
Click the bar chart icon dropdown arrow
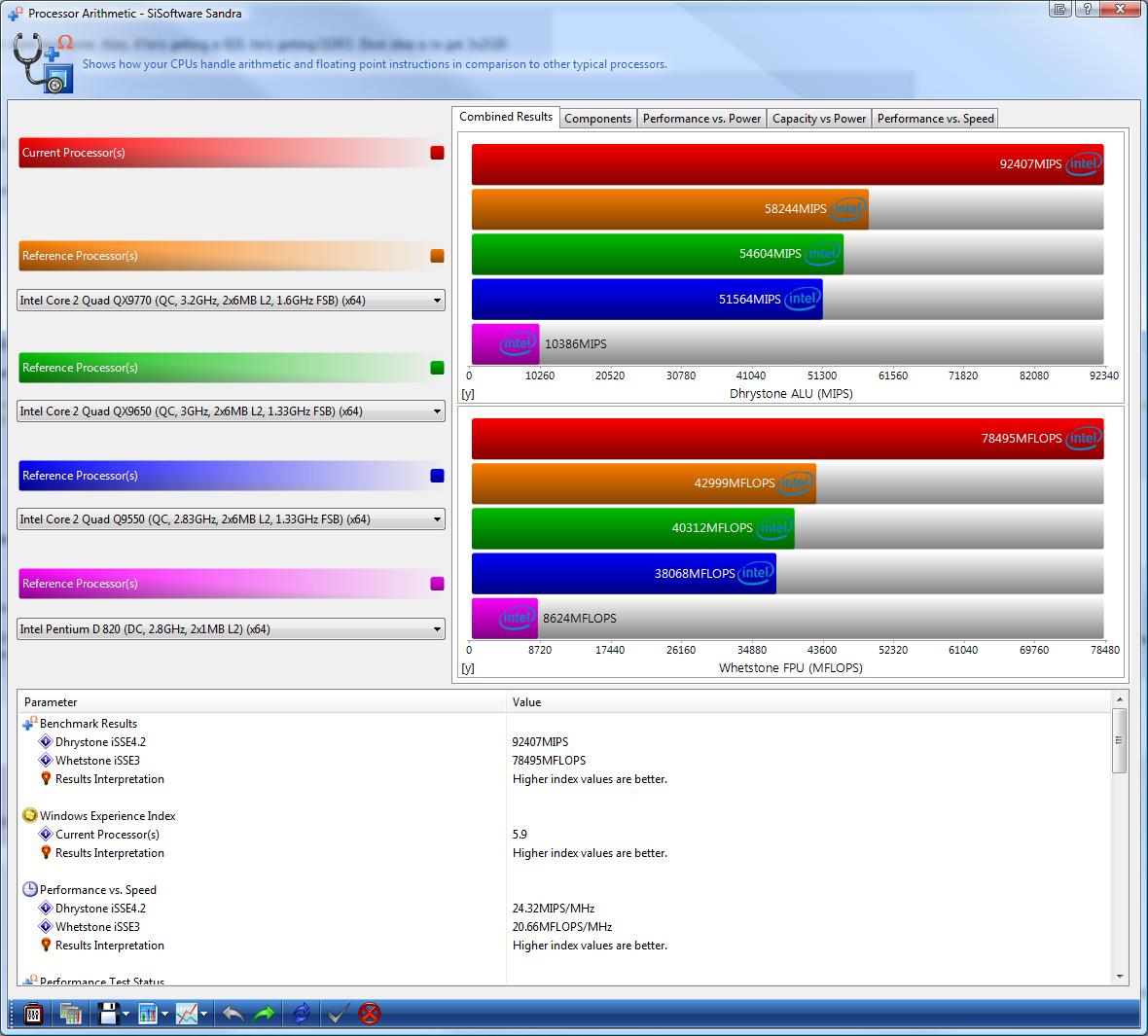click(x=164, y=1015)
